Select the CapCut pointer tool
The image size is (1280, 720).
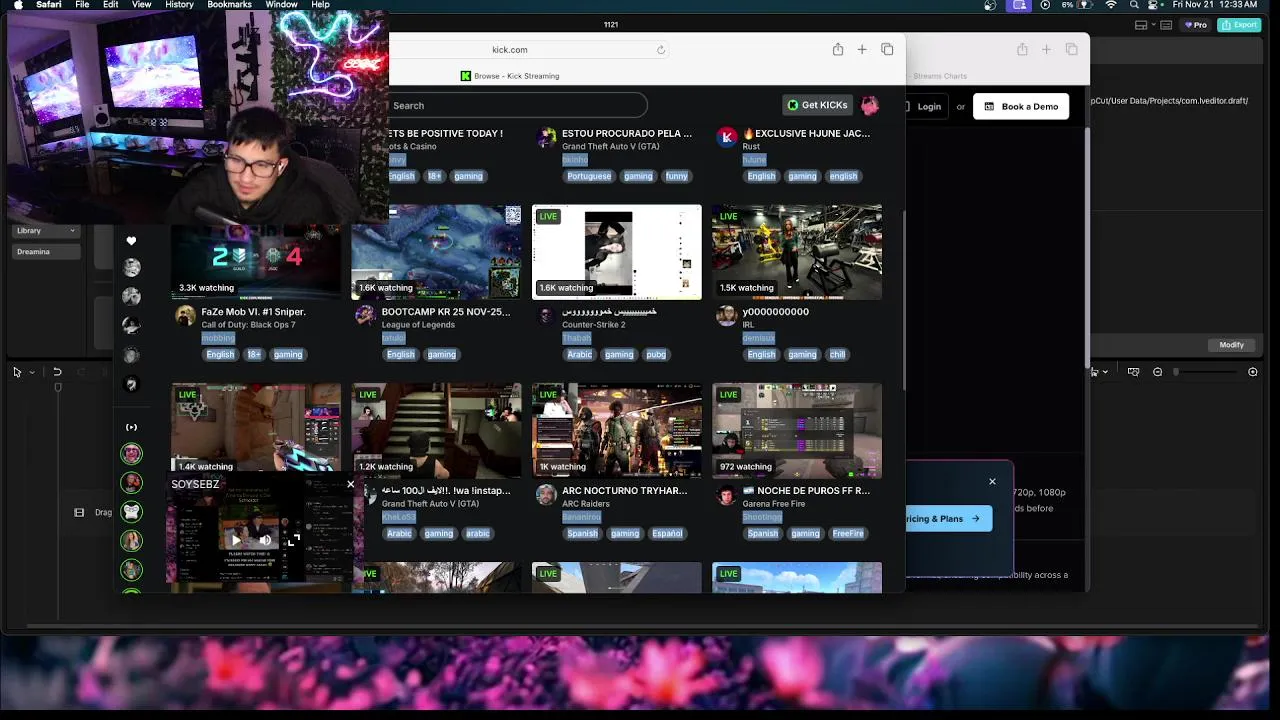point(17,372)
